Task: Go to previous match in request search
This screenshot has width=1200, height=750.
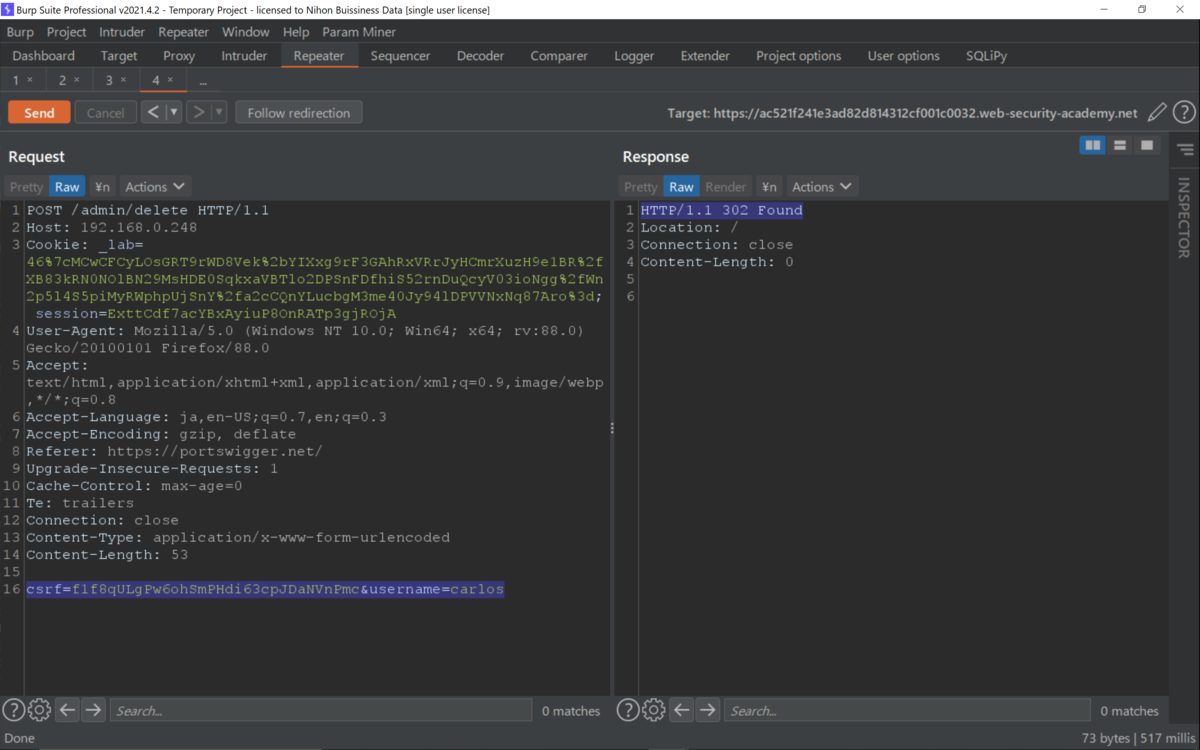Action: (x=67, y=710)
